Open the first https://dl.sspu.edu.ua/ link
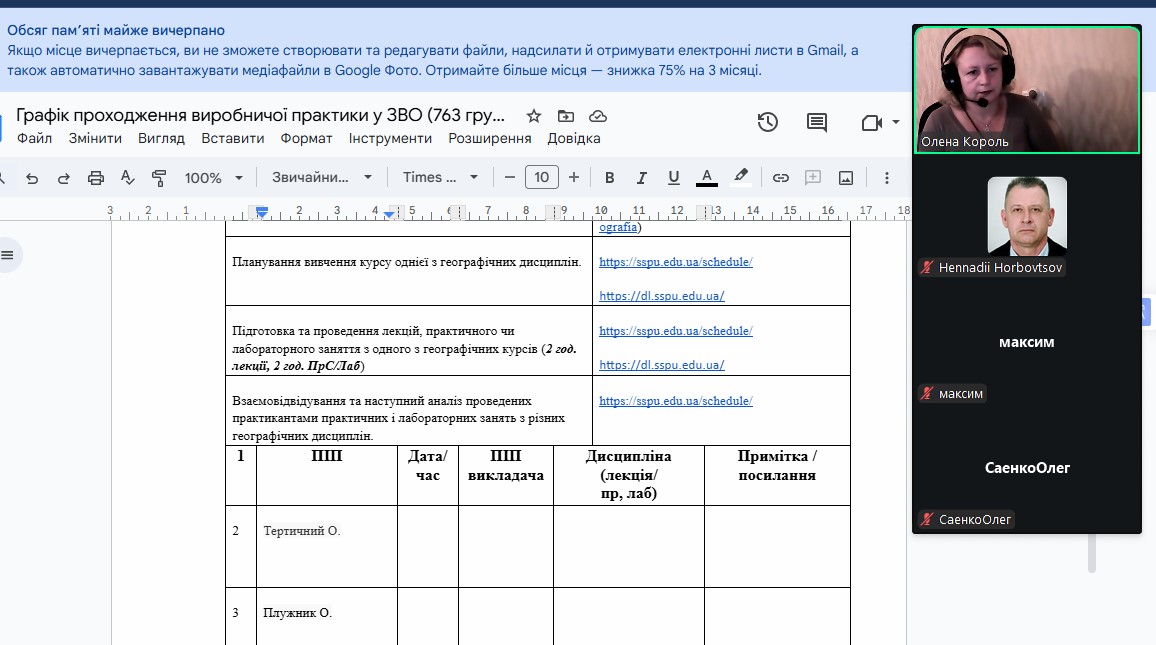This screenshot has width=1156, height=645. [661, 296]
